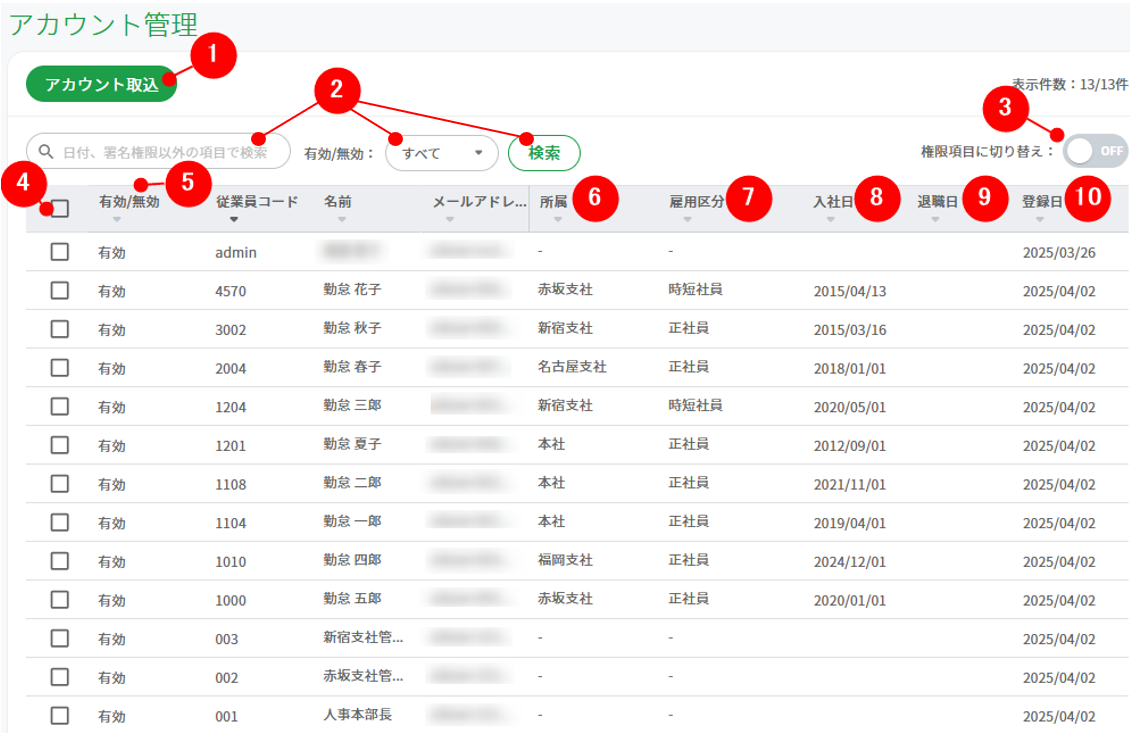
Task: Click sort arrow under 入社日 column
Action: (x=831, y=219)
